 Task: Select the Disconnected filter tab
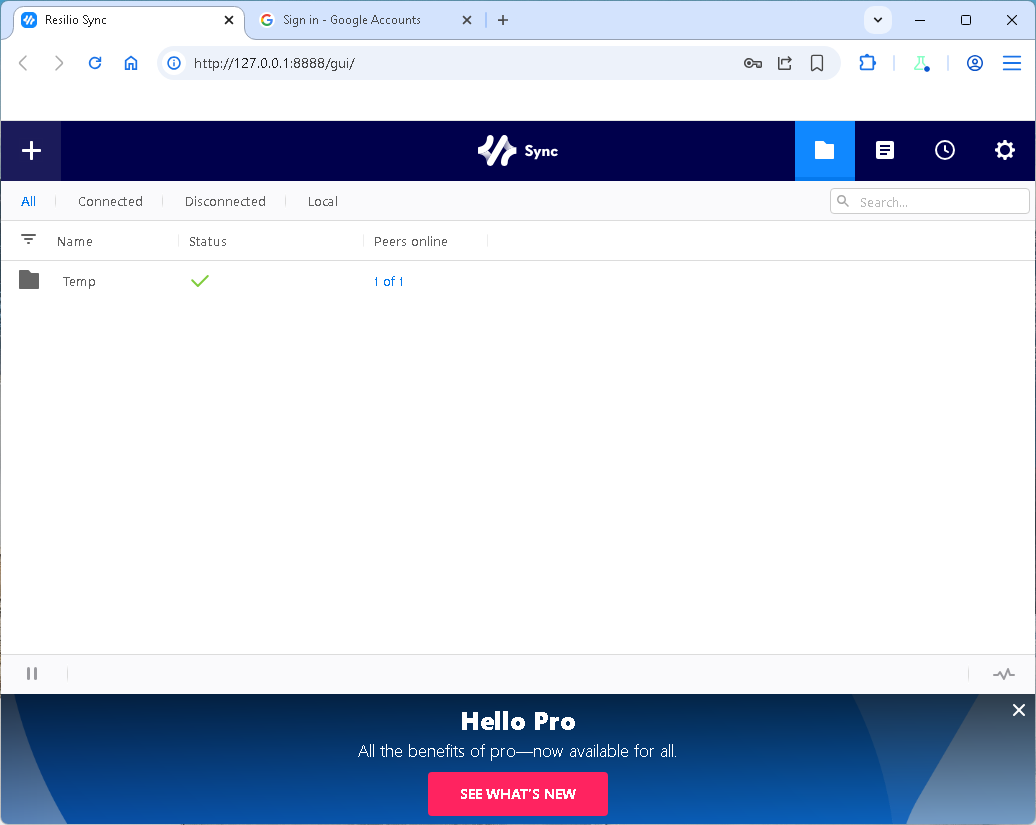(225, 201)
